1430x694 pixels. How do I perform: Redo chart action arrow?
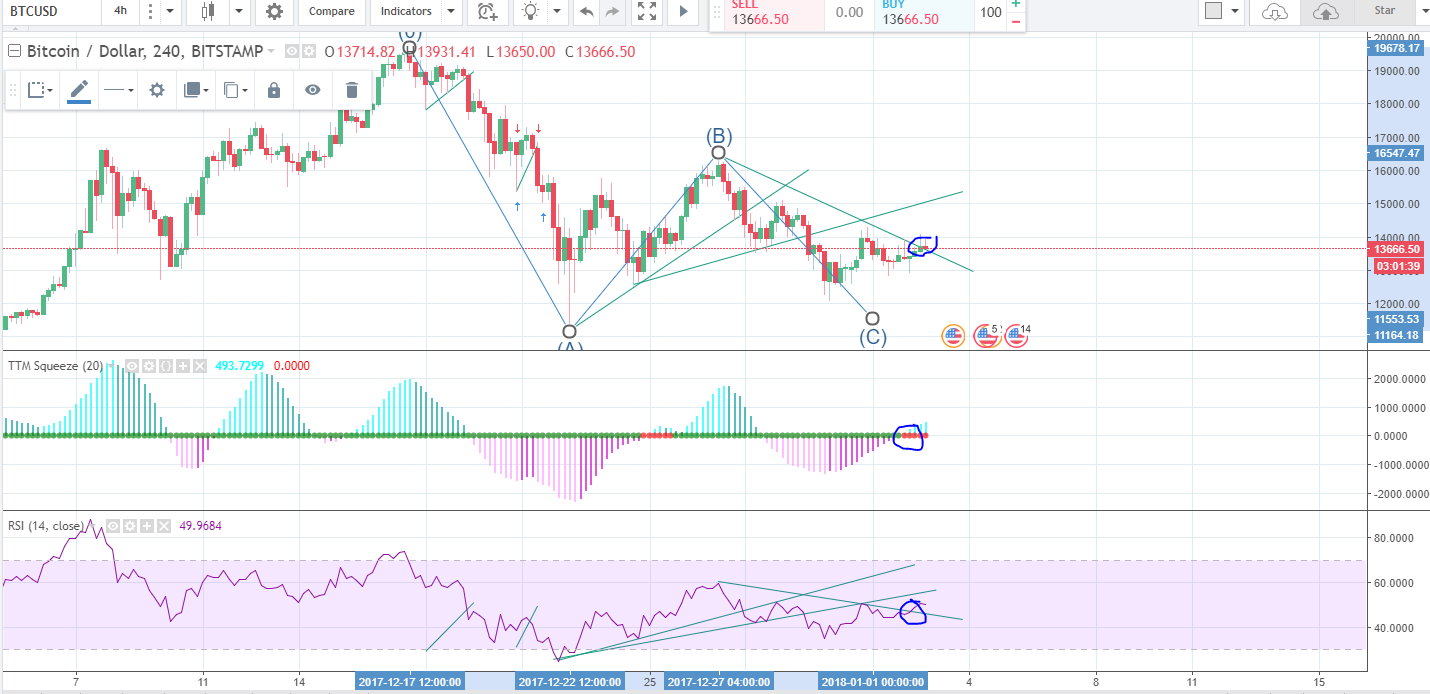(x=611, y=11)
